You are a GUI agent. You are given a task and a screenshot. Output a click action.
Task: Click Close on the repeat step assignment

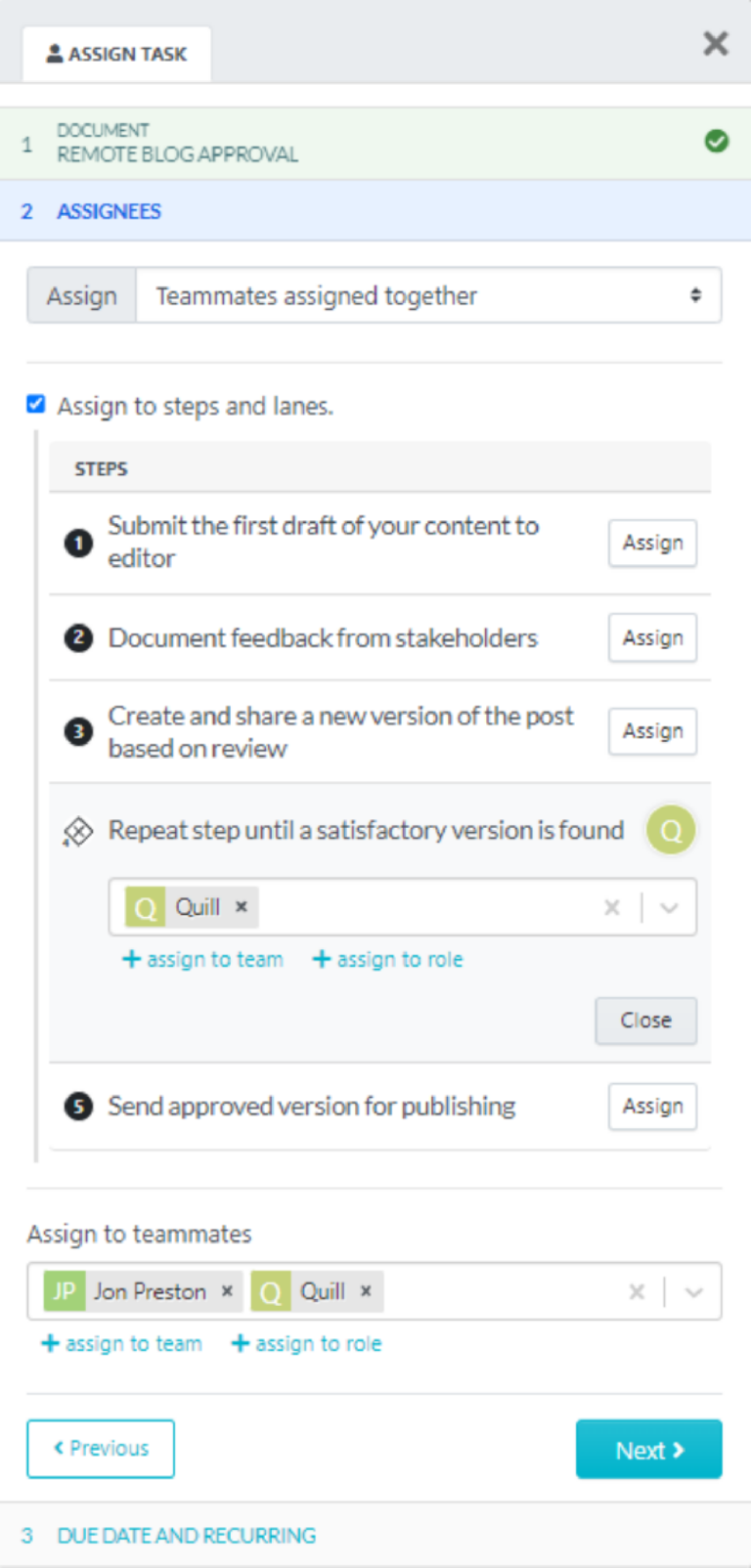point(645,1021)
